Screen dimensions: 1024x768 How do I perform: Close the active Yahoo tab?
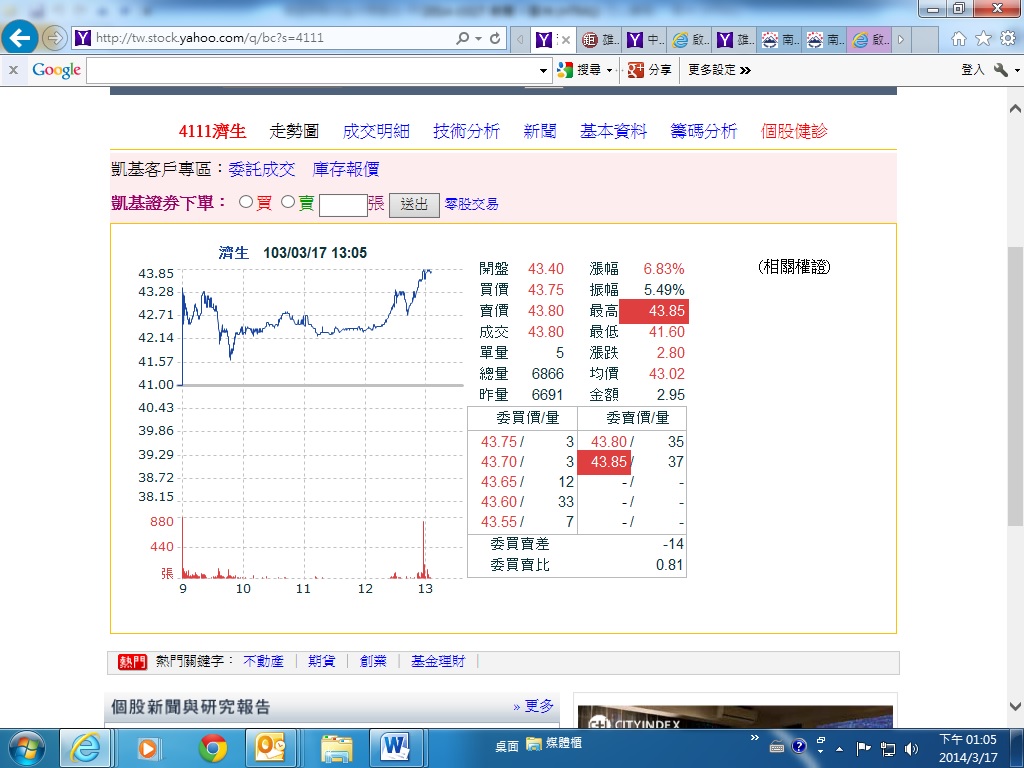pyautogui.click(x=566, y=40)
